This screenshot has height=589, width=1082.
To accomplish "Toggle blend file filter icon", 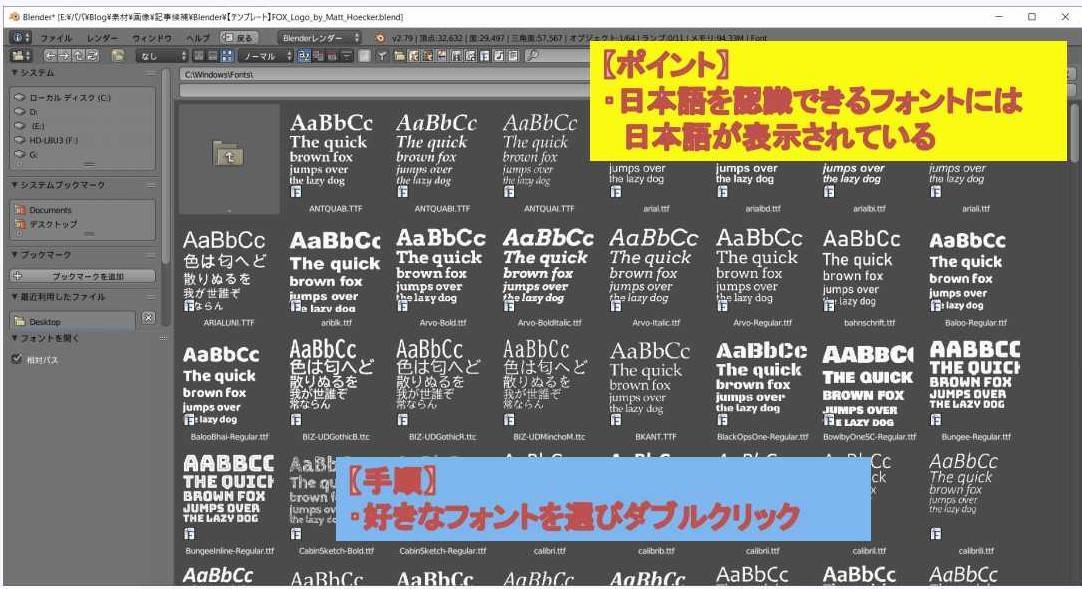I will click(413, 56).
